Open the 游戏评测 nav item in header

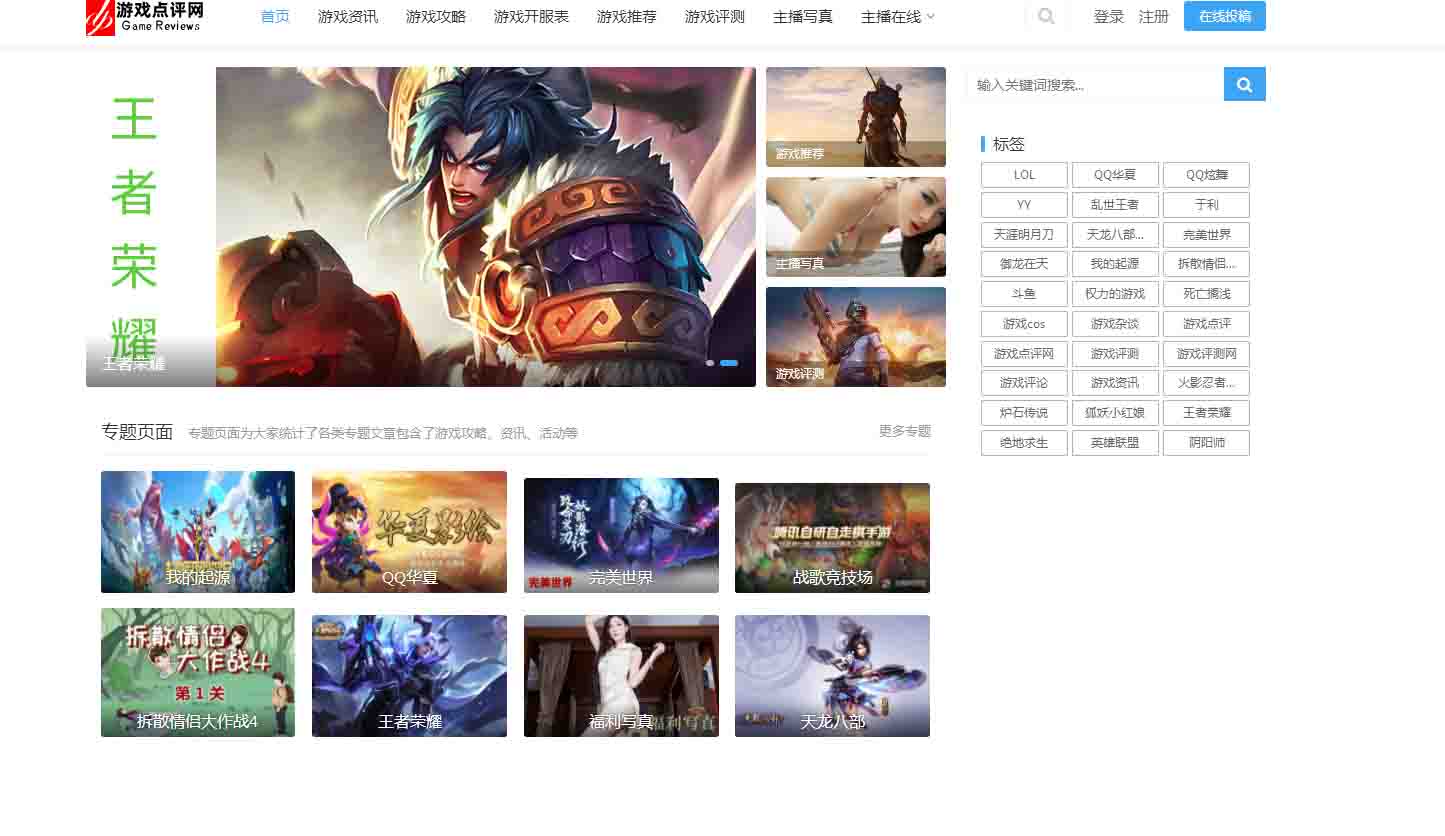tap(715, 16)
